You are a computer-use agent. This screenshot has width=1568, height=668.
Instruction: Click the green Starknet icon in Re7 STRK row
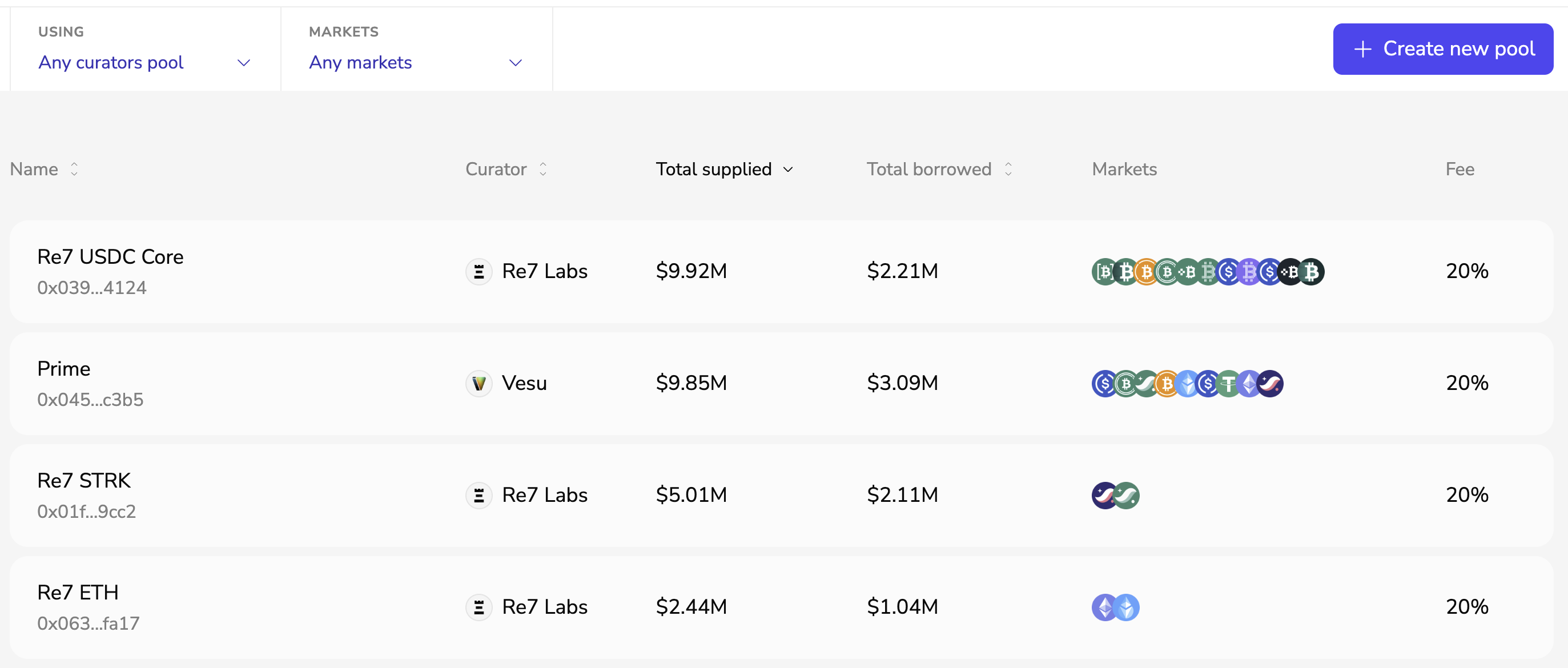tap(1127, 495)
